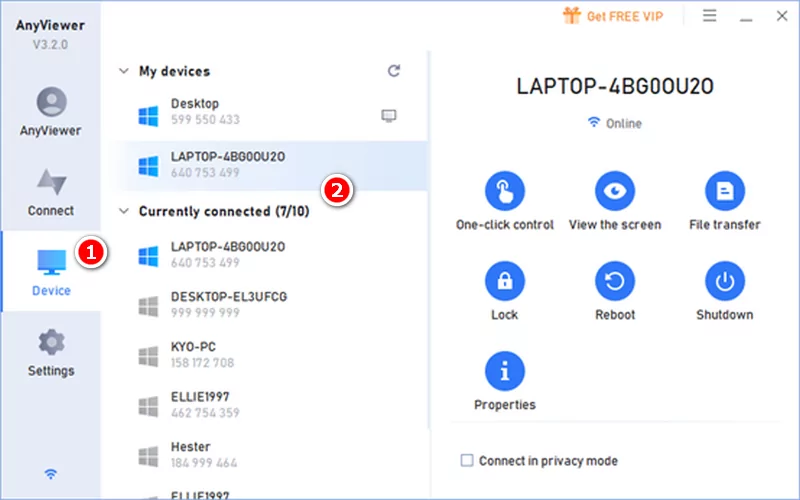Image resolution: width=800 pixels, height=500 pixels.
Task: Collapse the Currently connected section
Action: click(123, 211)
